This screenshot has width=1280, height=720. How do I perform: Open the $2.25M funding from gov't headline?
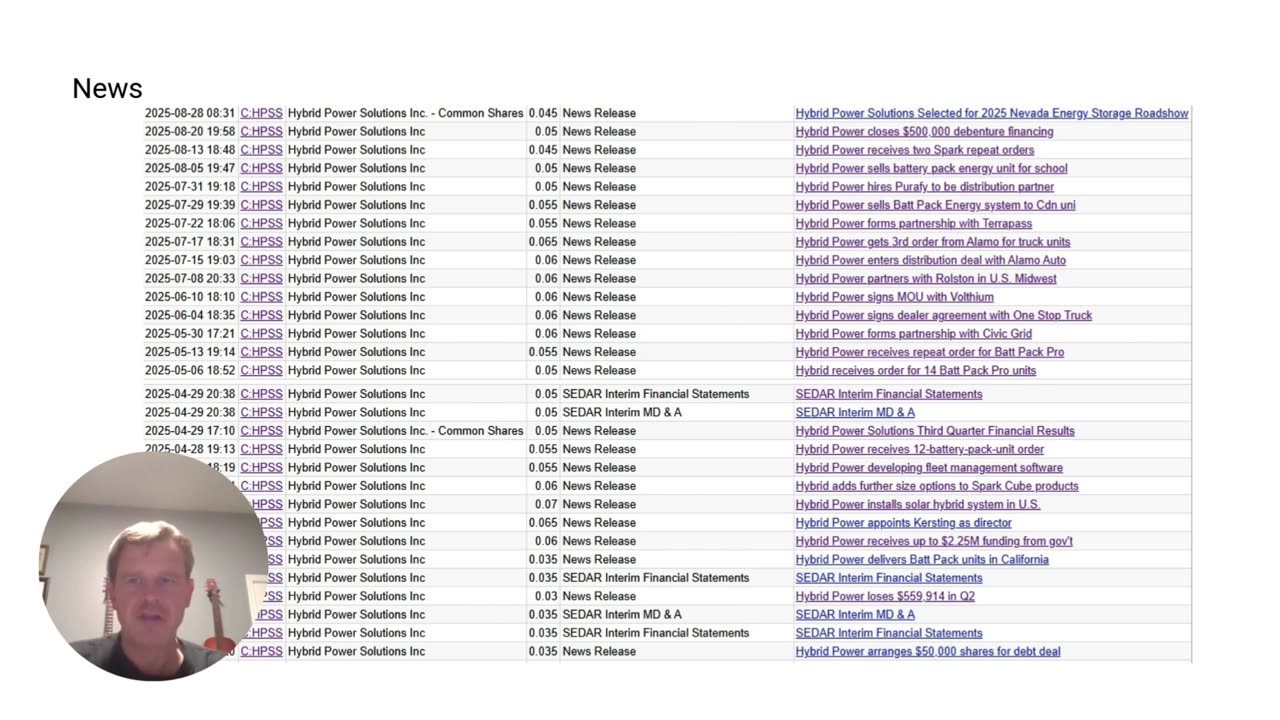click(933, 541)
